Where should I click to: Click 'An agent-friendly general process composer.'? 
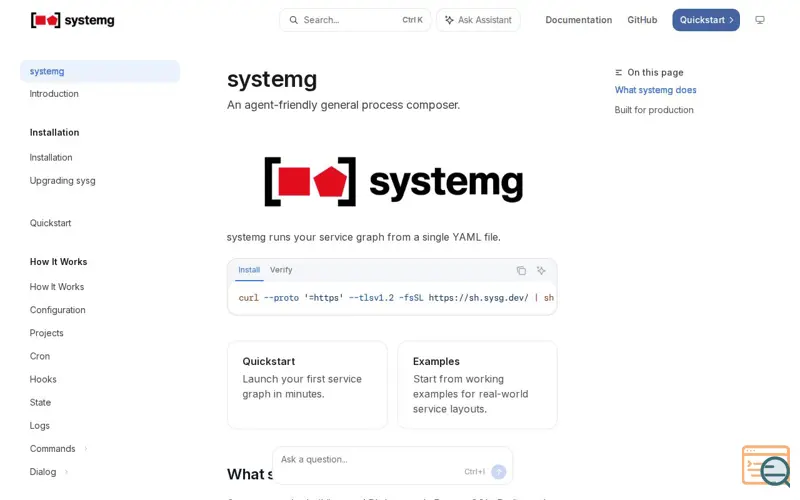pyautogui.click(x=343, y=105)
